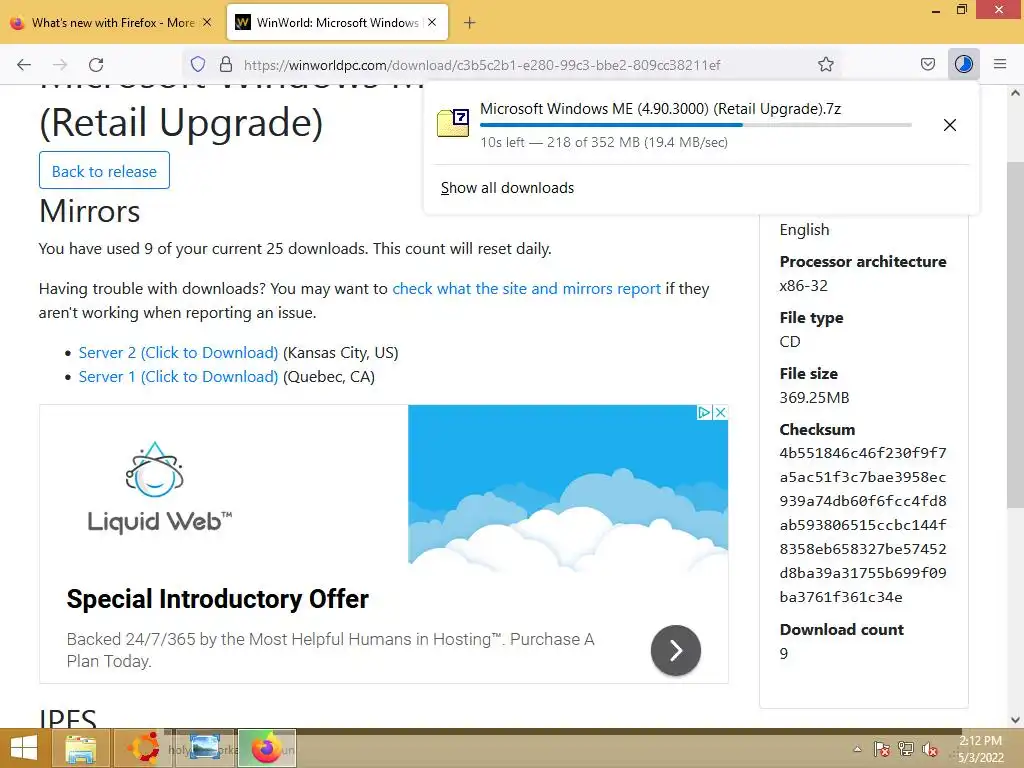Click the Mirrors heading
Image resolution: width=1024 pixels, height=768 pixels.
tap(89, 212)
